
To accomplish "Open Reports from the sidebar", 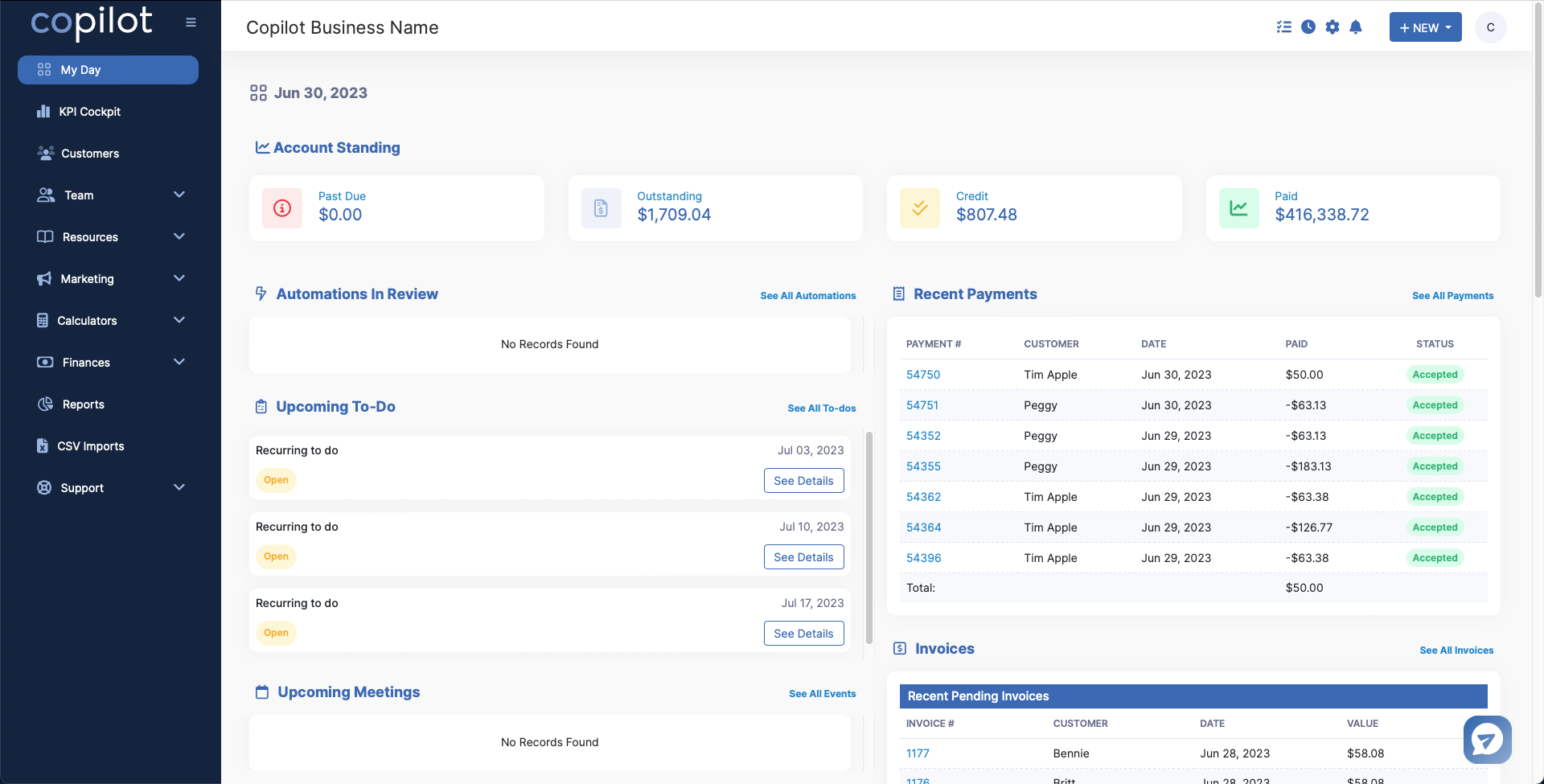I will tap(84, 404).
